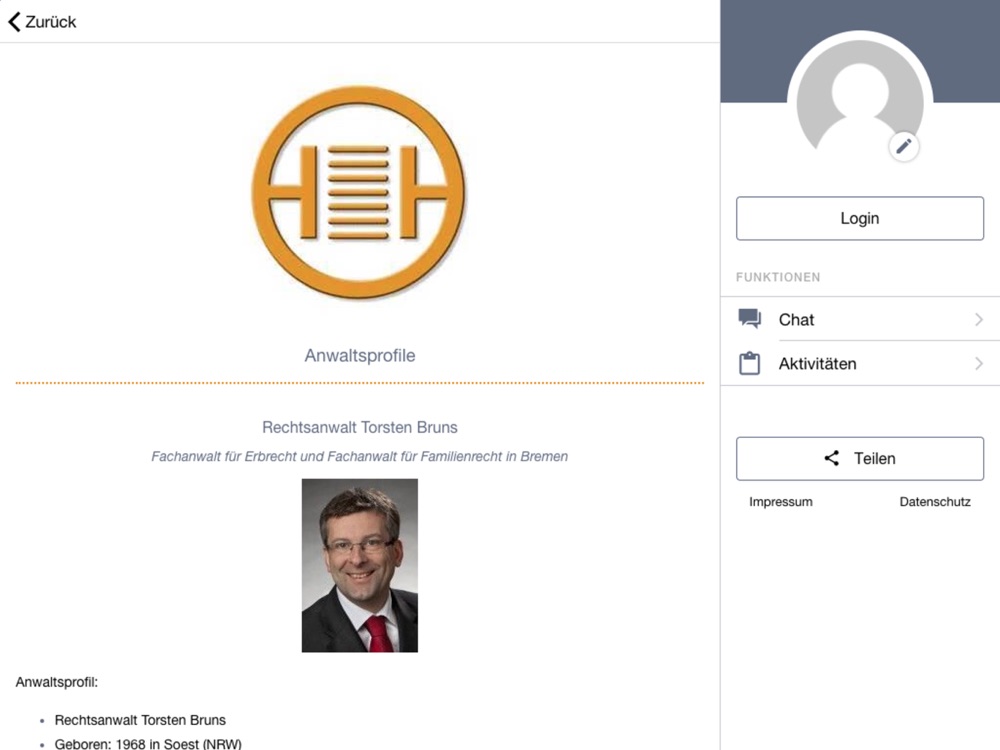Open the Aktivitäten function entry

(x=860, y=364)
